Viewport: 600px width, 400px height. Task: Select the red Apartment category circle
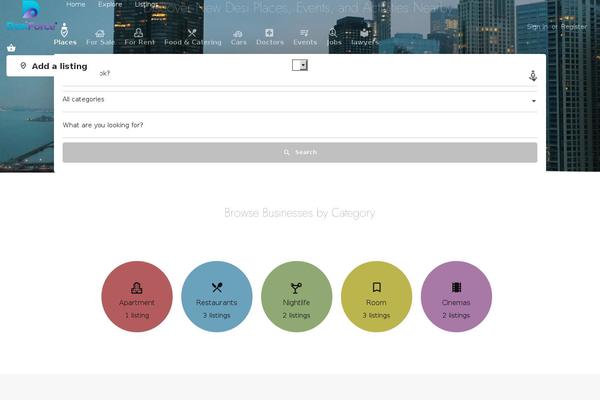pos(137,297)
